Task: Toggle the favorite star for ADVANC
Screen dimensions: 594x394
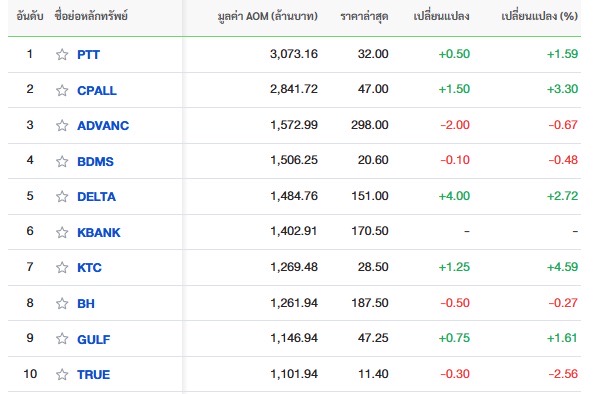Action: (x=62, y=125)
